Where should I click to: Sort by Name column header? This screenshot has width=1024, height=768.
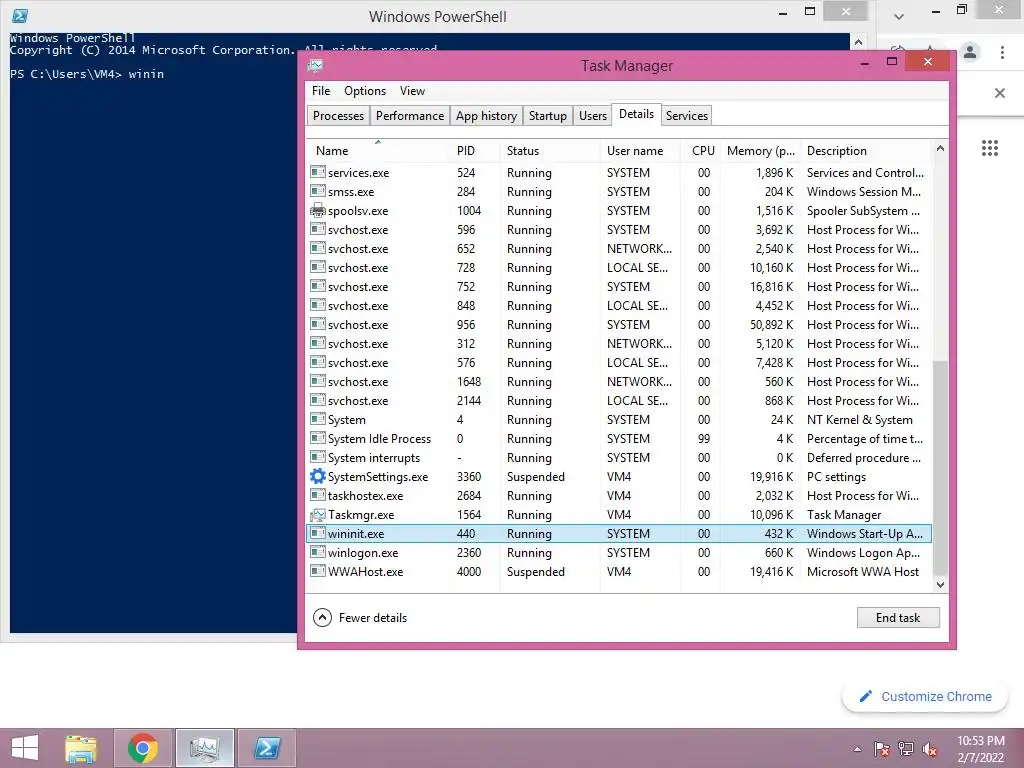pyautogui.click(x=379, y=151)
